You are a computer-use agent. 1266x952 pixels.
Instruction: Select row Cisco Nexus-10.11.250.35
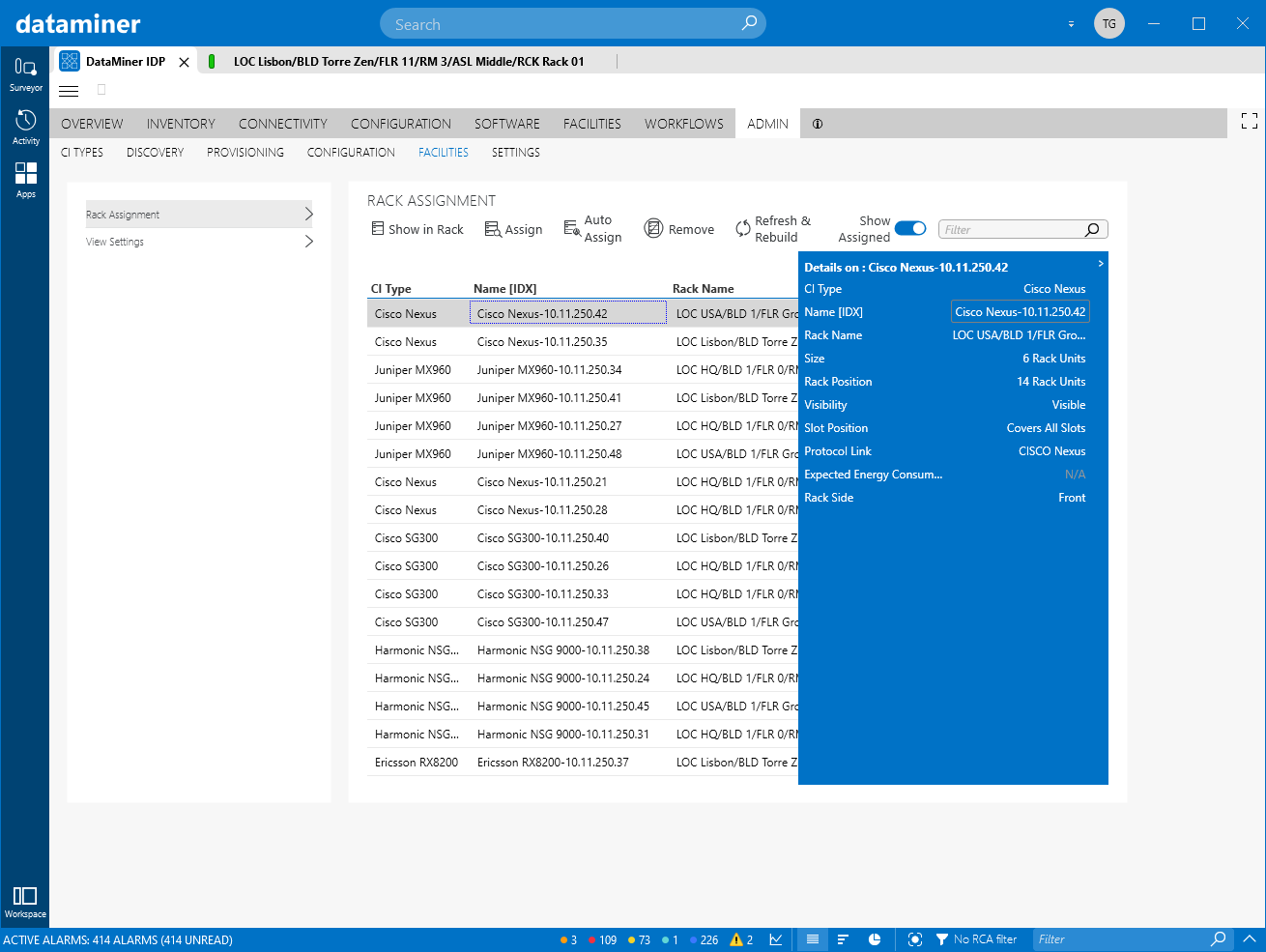click(583, 342)
